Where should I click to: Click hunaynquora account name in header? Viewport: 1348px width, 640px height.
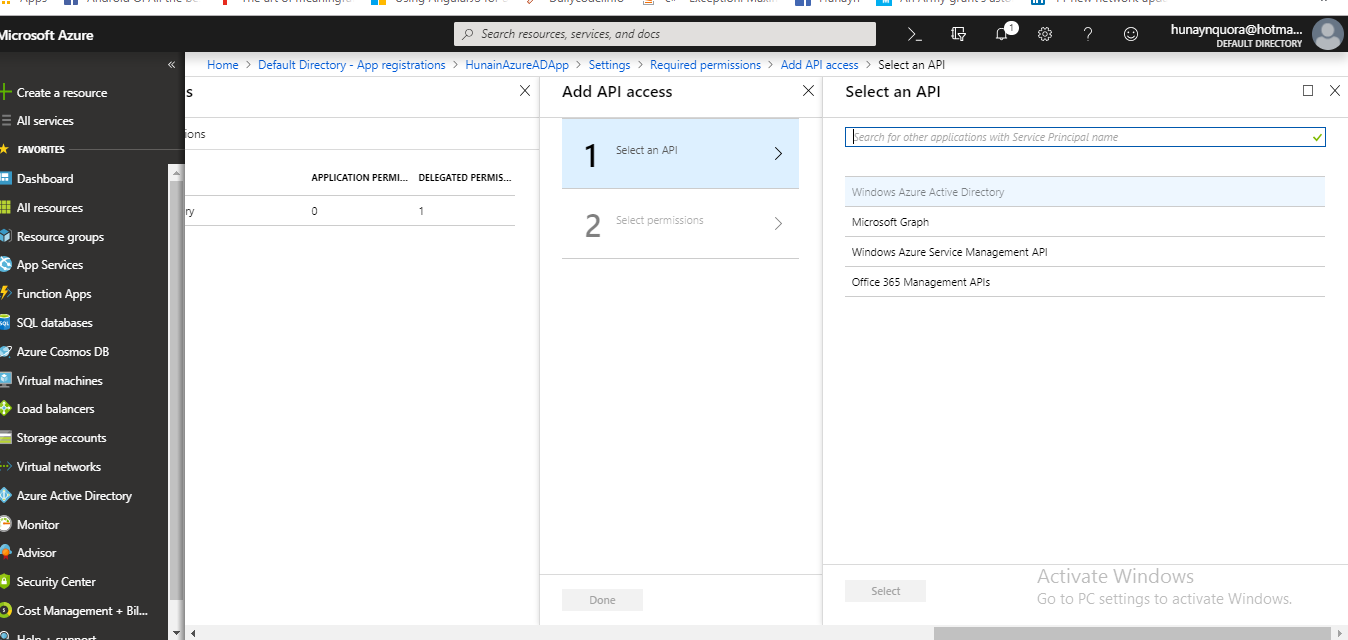[x=1236, y=30]
